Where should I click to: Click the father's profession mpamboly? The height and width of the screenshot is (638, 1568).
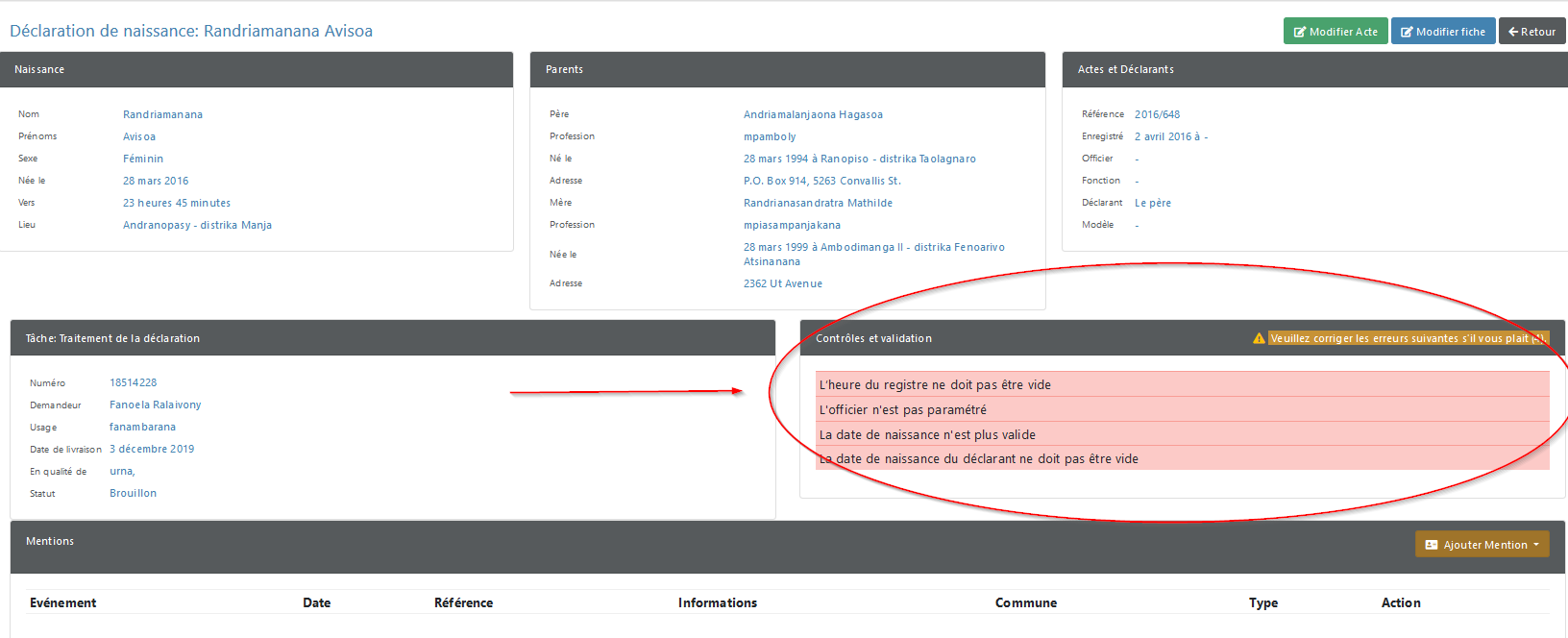click(x=770, y=136)
